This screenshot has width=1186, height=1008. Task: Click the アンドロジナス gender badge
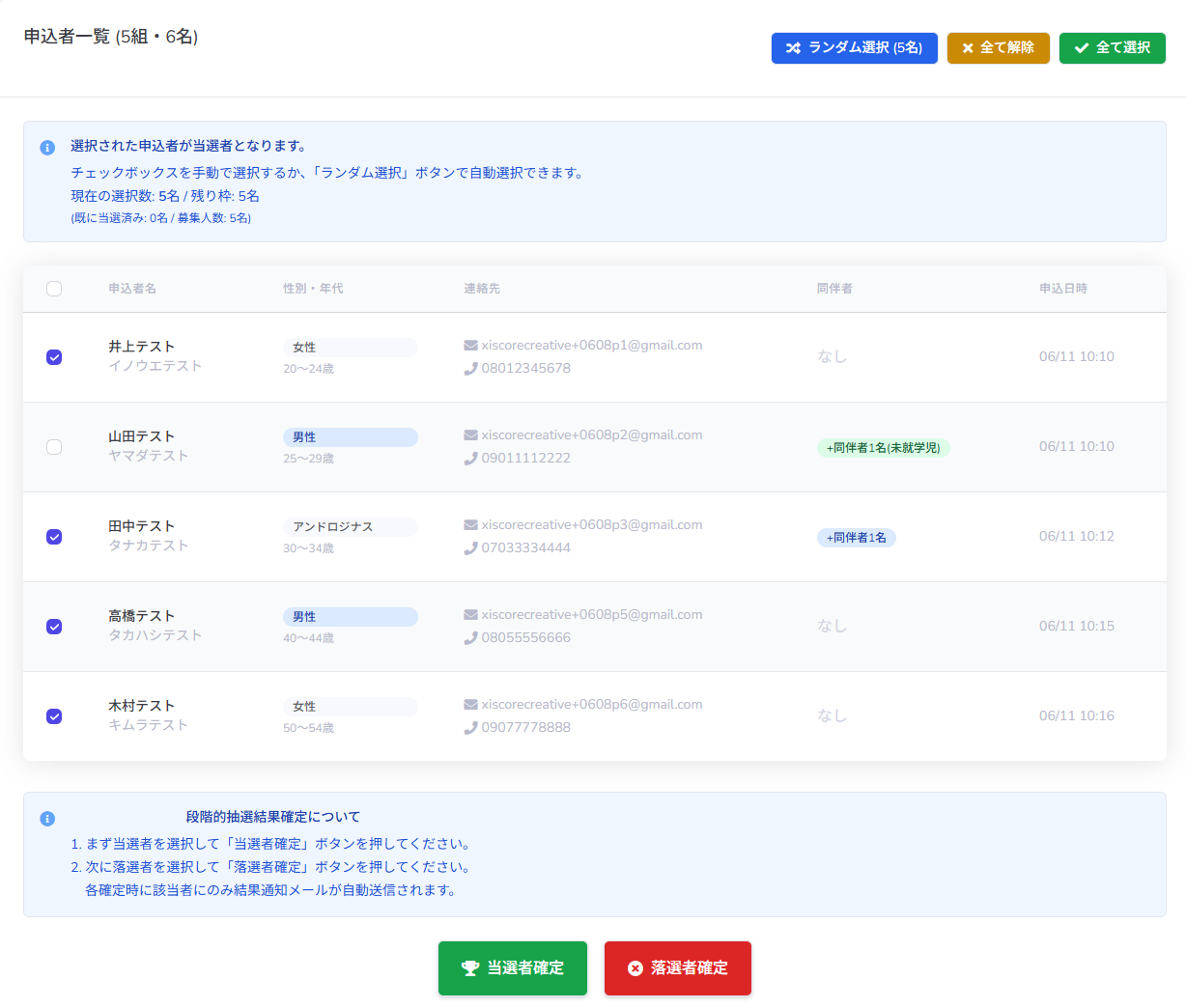pos(351,527)
